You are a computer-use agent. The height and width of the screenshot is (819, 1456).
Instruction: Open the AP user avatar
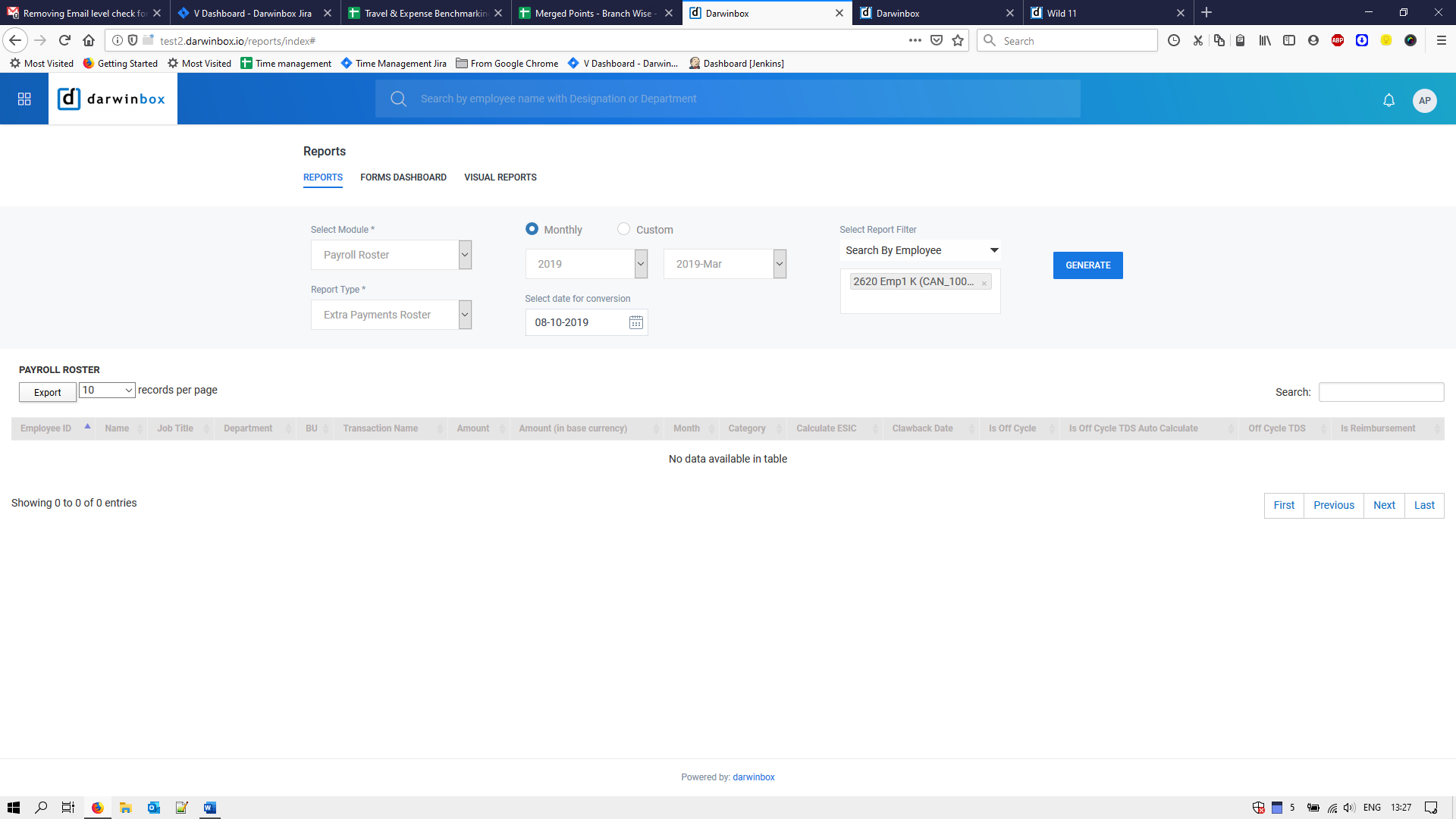pyautogui.click(x=1424, y=100)
